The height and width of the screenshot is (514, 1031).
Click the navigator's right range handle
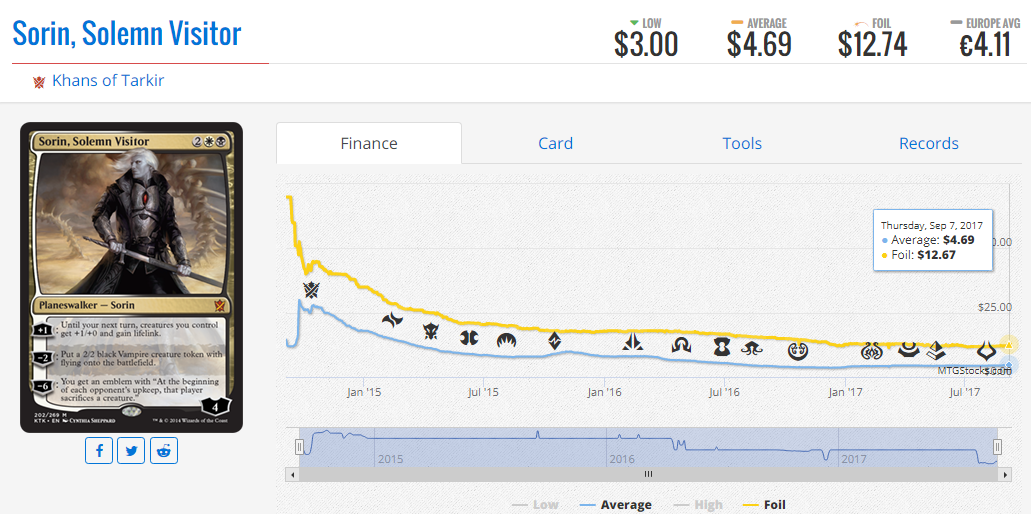pyautogui.click(x=997, y=448)
